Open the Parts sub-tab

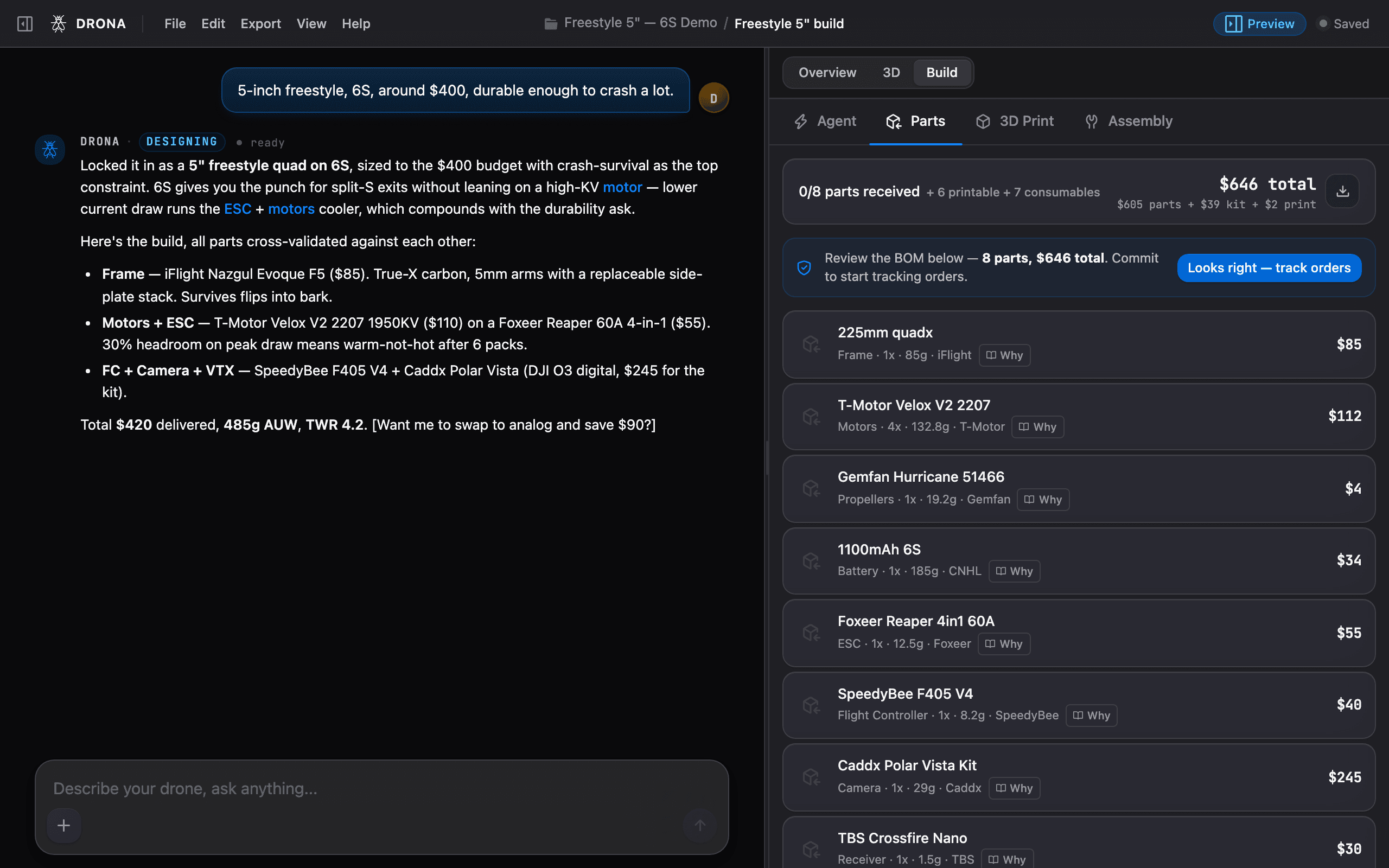pos(915,121)
